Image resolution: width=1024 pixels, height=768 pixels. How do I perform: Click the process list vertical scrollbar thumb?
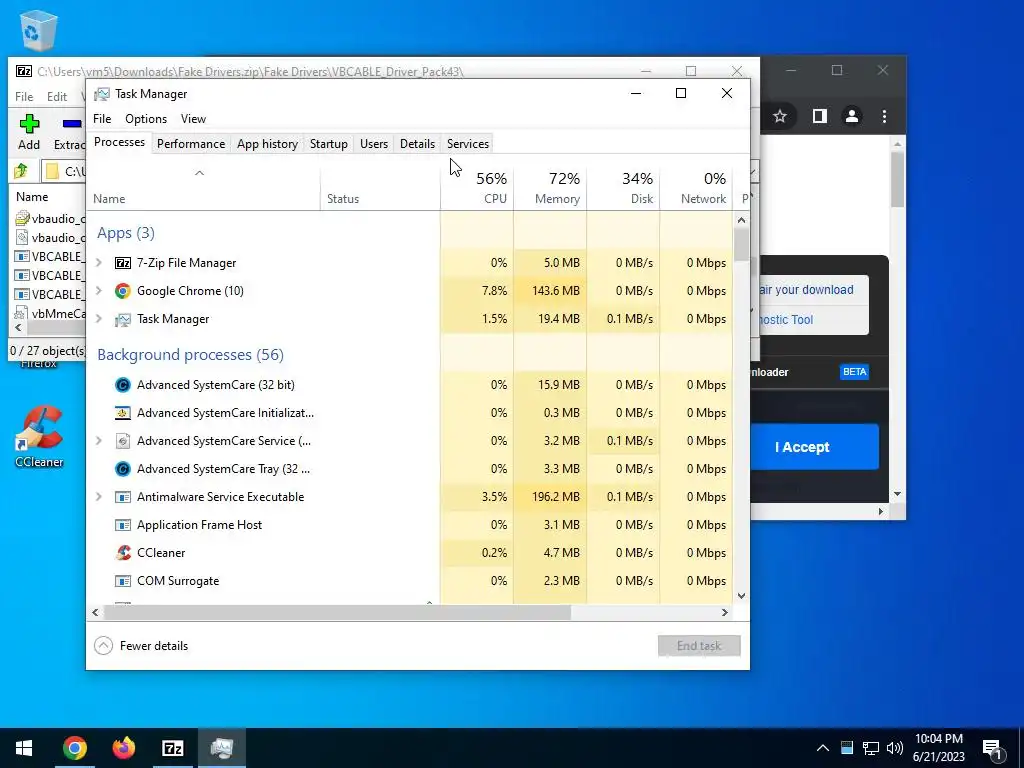741,246
